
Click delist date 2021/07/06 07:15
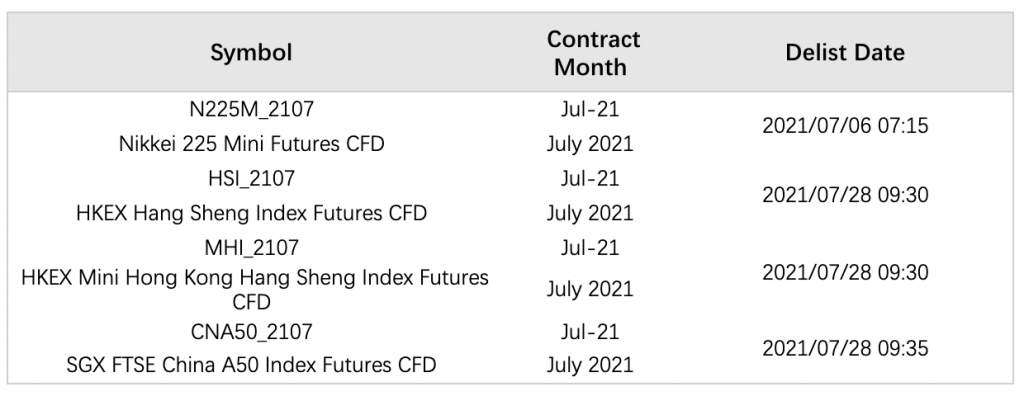click(844, 126)
